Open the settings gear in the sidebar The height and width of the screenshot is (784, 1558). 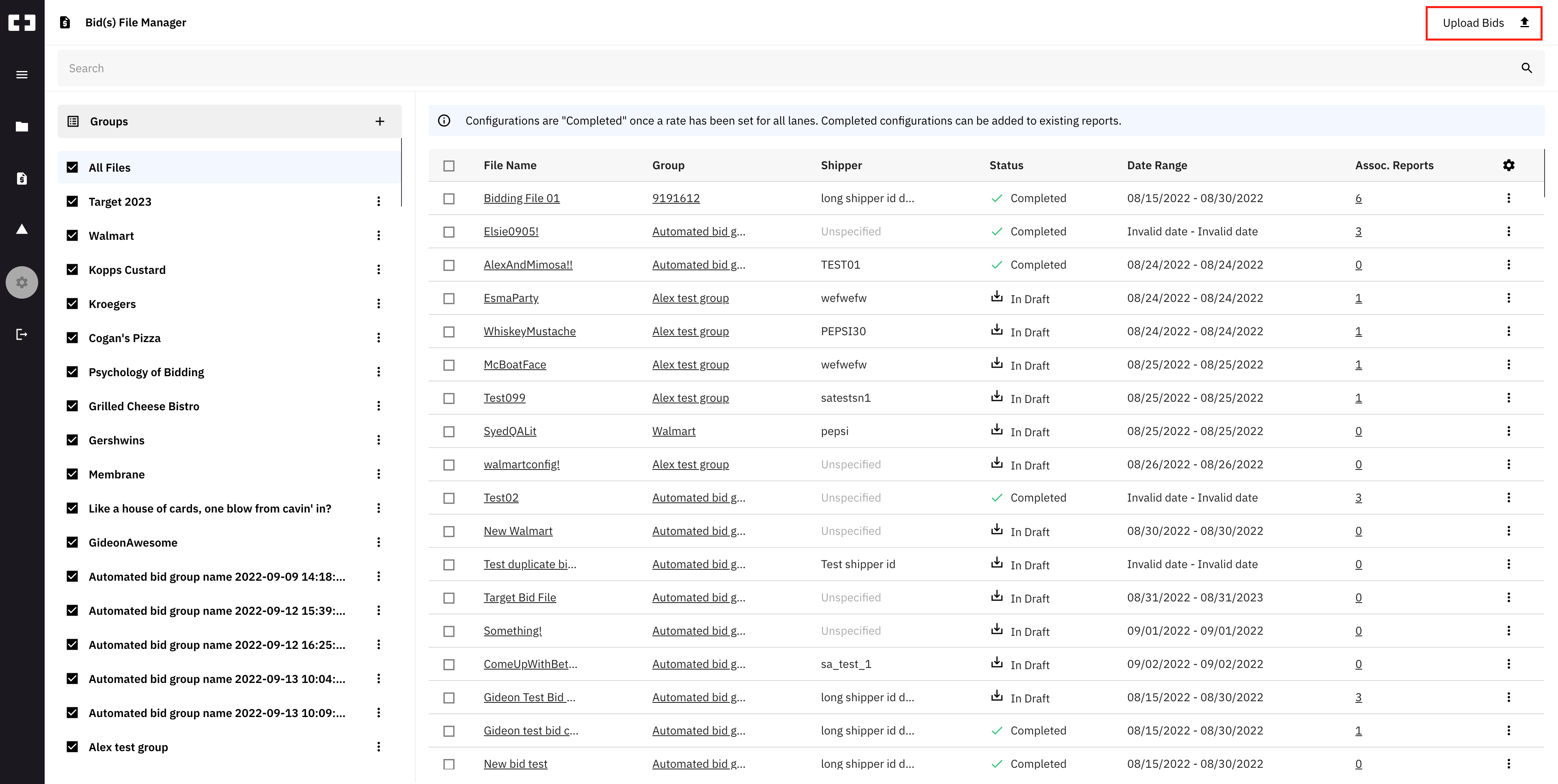22,282
